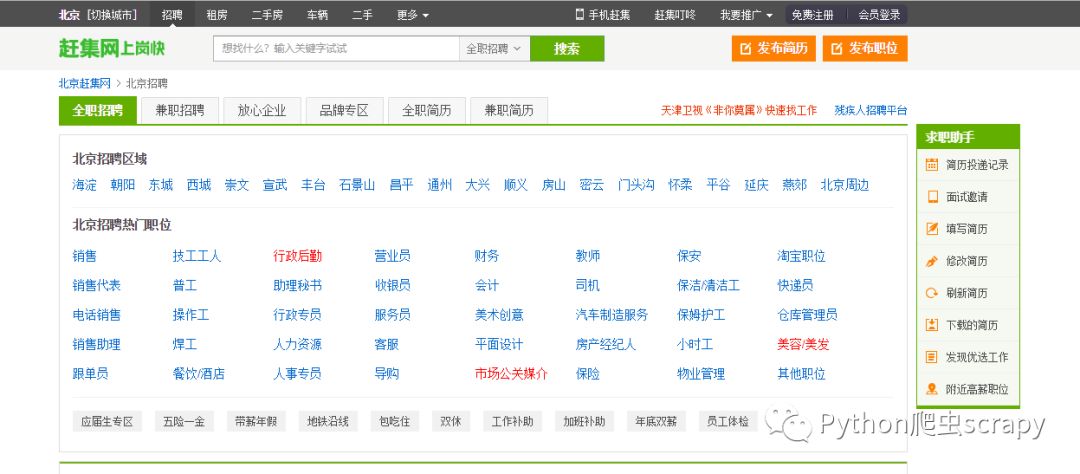Select the 石景山 district link
The height and width of the screenshot is (474, 1080).
(x=357, y=185)
